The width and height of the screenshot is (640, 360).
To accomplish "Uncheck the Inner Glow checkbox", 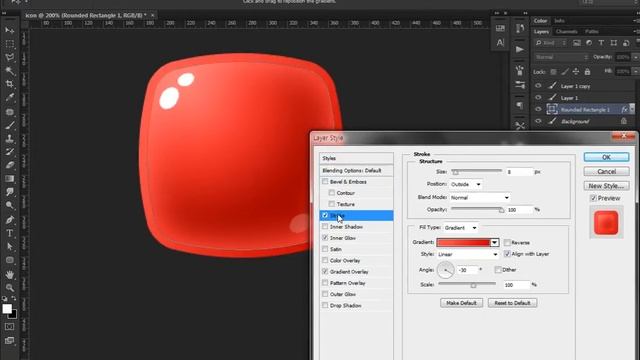I will (x=325, y=238).
